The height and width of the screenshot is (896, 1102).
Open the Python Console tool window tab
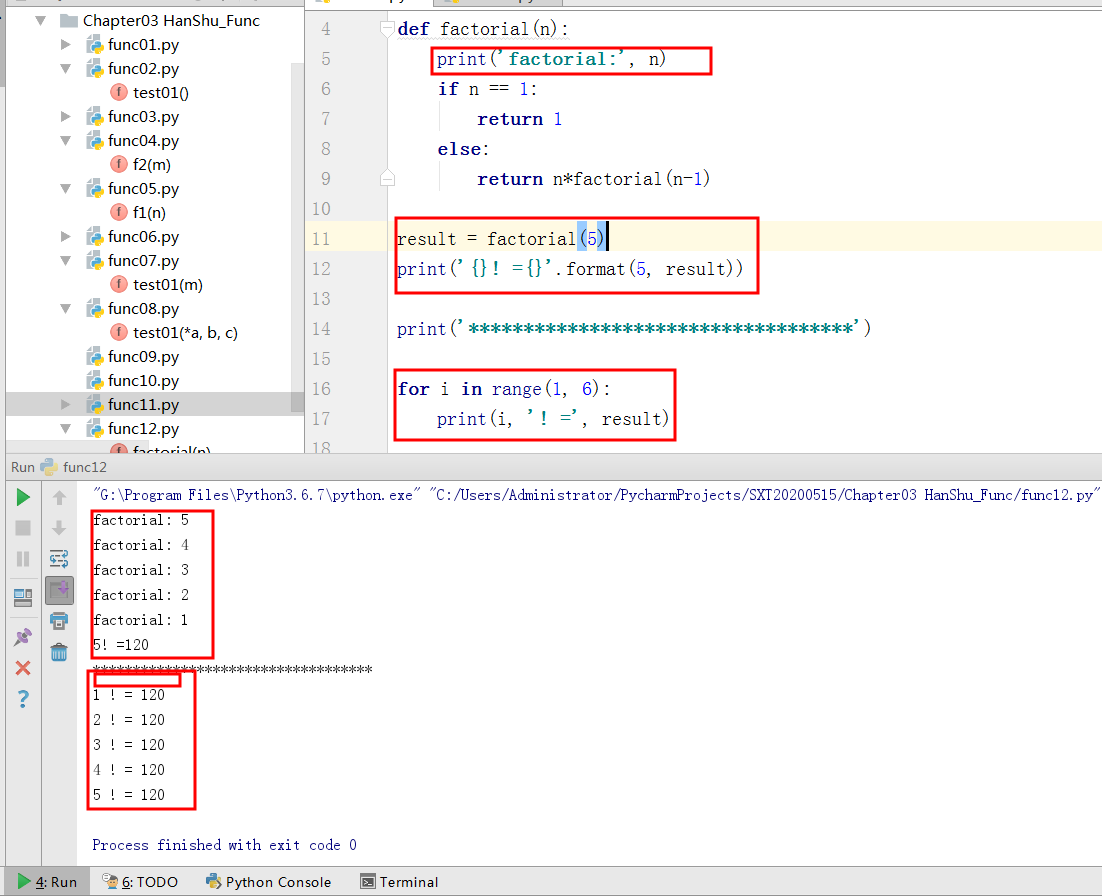point(268,882)
